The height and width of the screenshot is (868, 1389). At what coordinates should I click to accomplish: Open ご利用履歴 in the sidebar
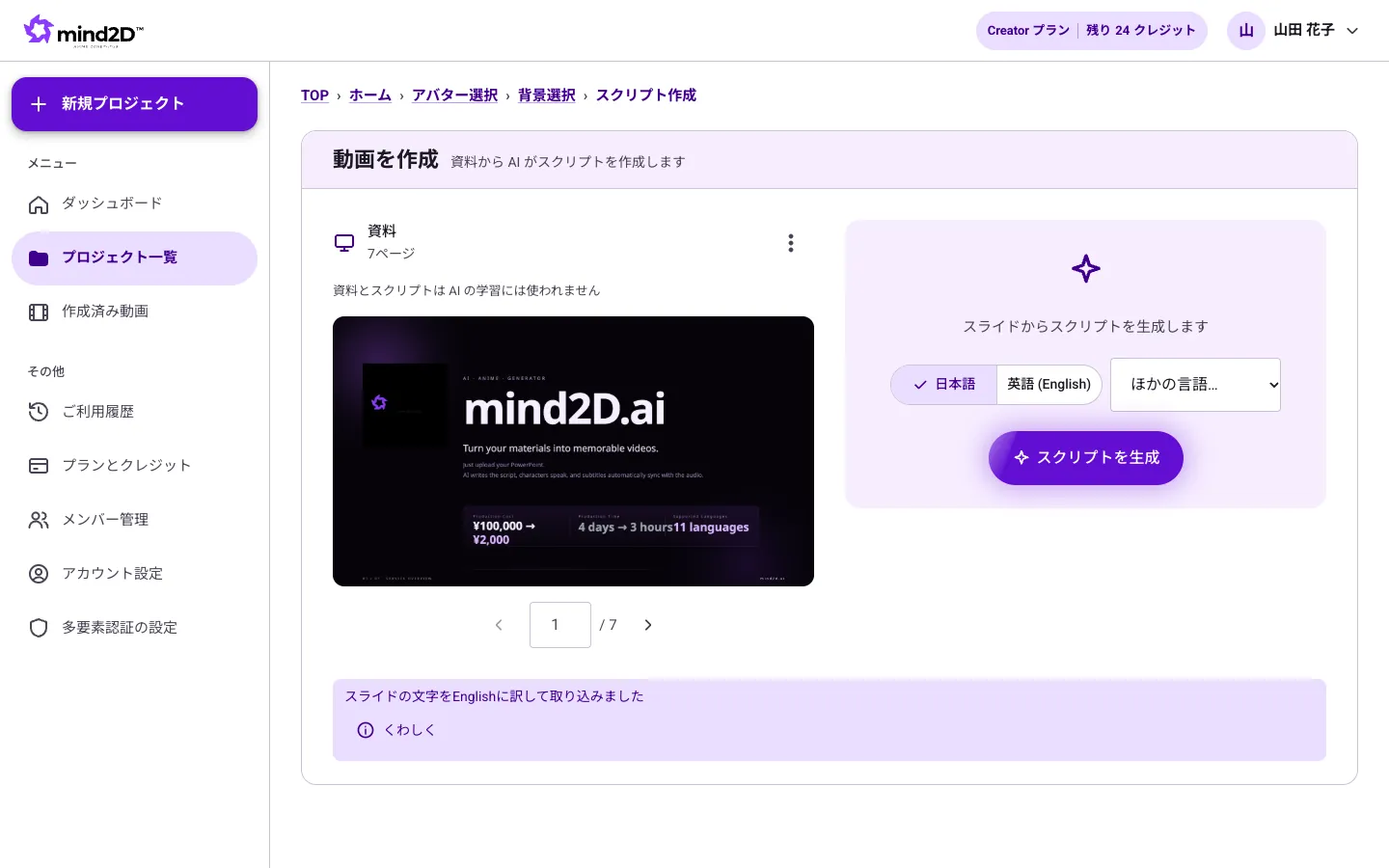(134, 413)
